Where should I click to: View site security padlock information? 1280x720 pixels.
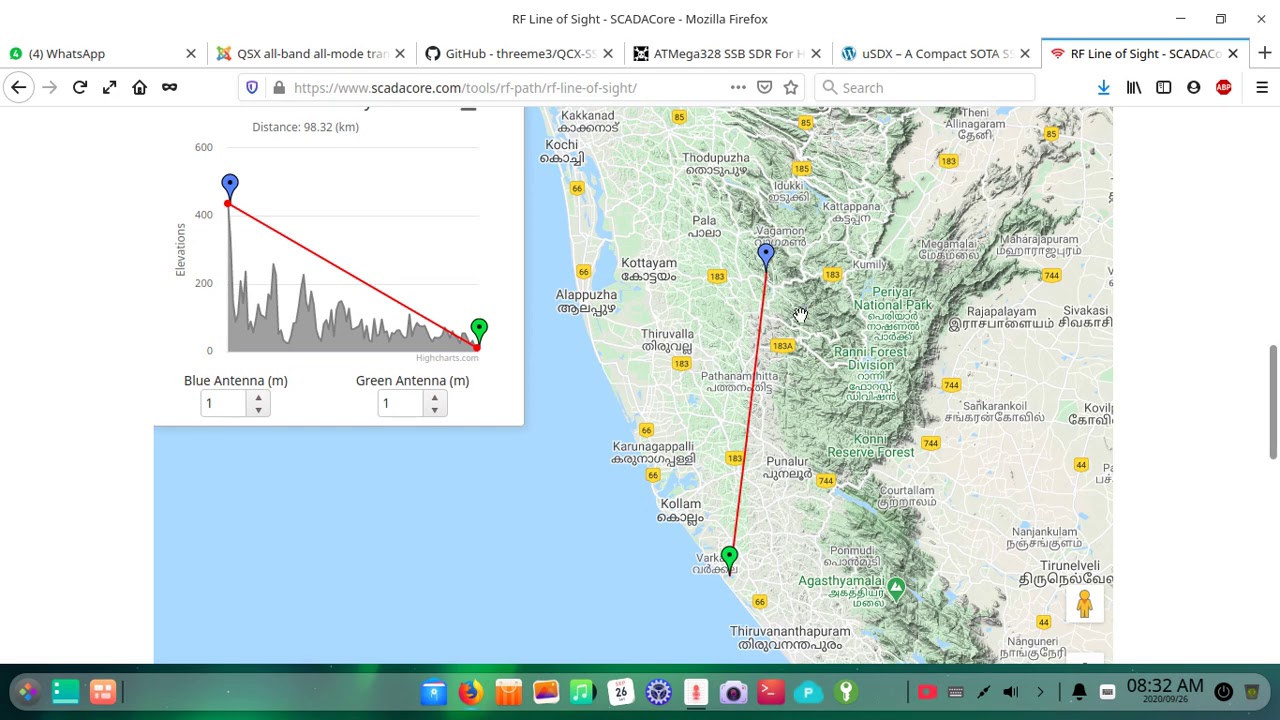coord(279,88)
